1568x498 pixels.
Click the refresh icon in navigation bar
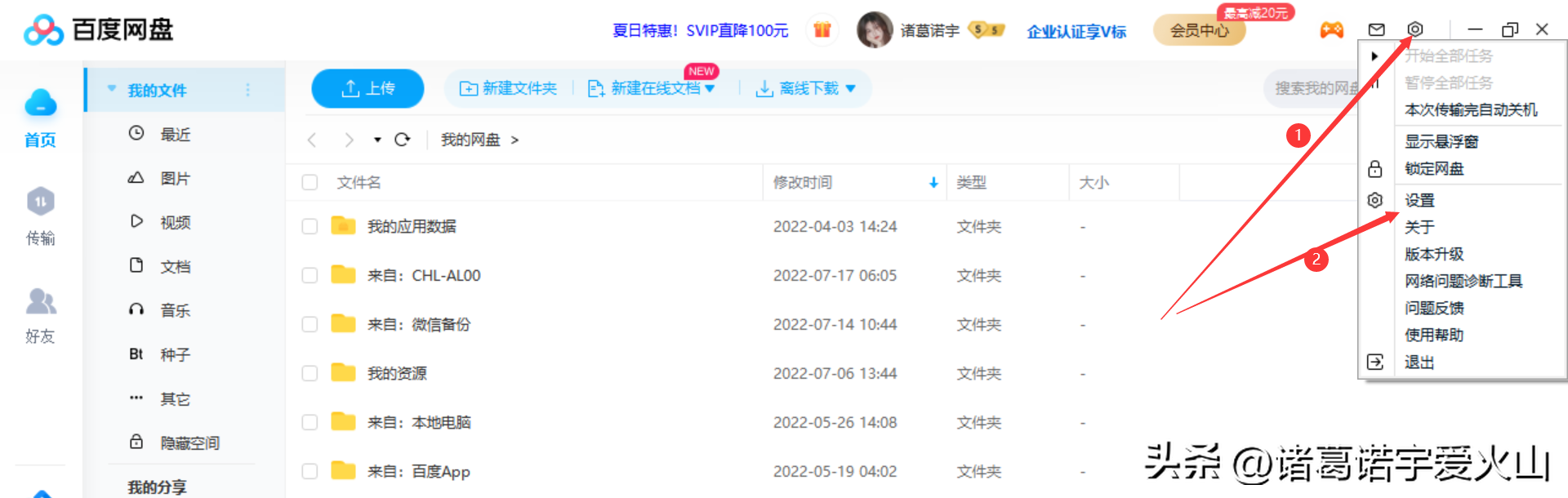point(402,140)
